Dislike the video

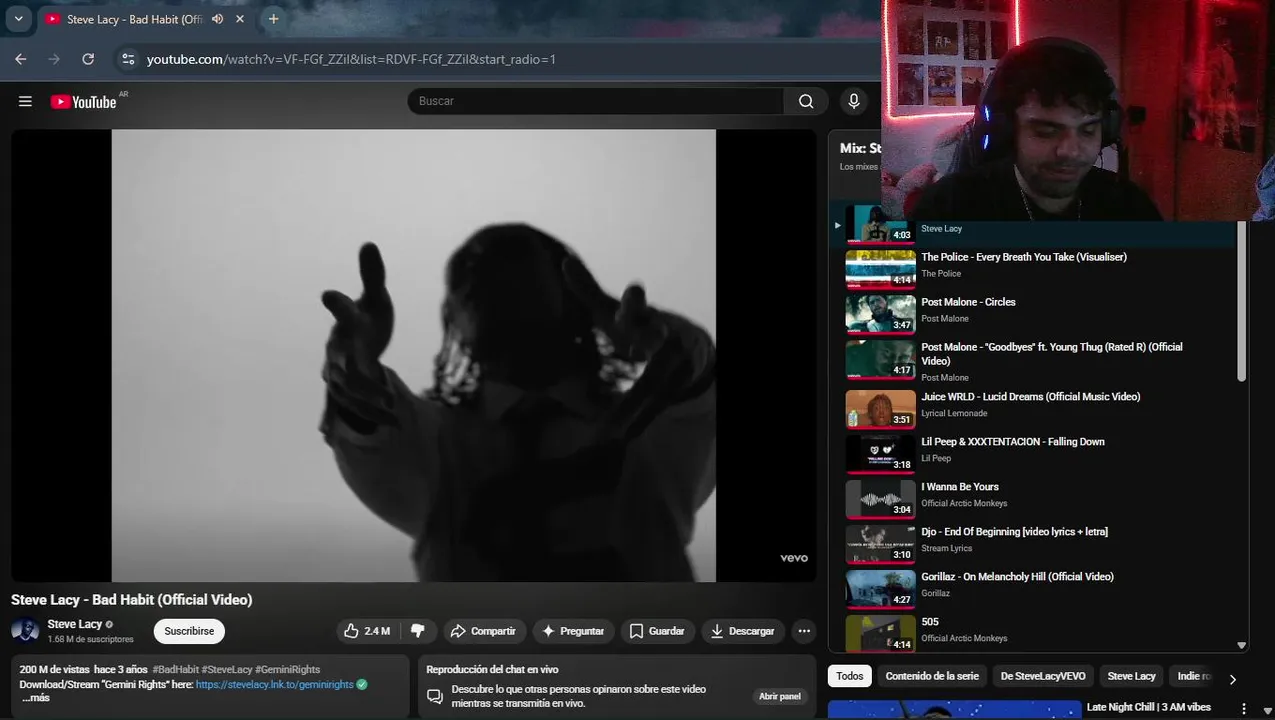(x=418, y=631)
